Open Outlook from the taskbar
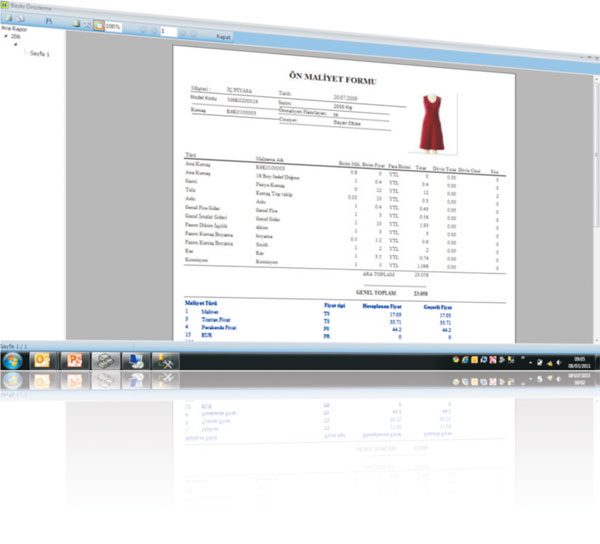This screenshot has height=544, width=600. 42,361
